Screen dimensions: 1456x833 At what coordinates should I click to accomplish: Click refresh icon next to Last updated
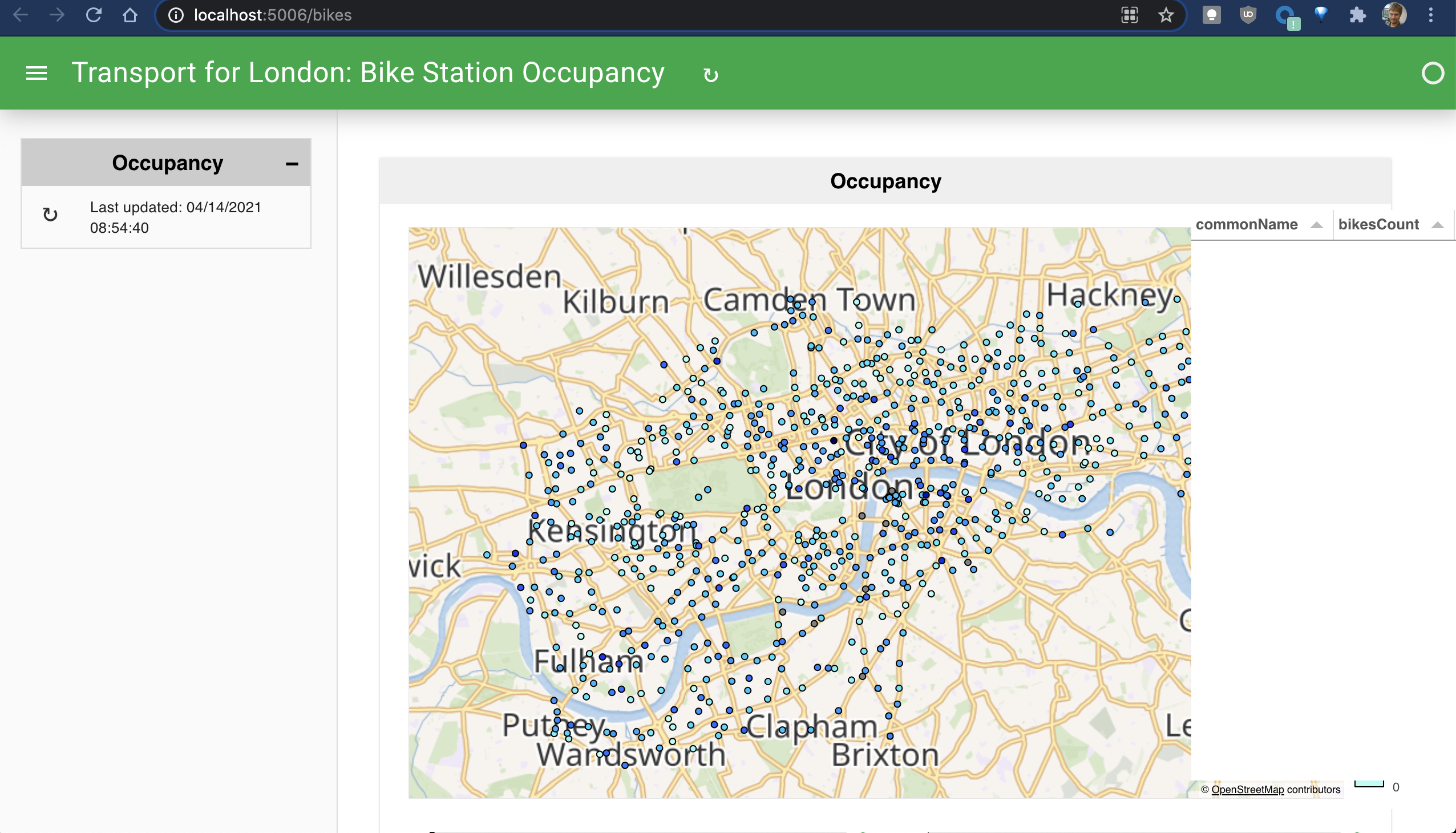[50, 215]
